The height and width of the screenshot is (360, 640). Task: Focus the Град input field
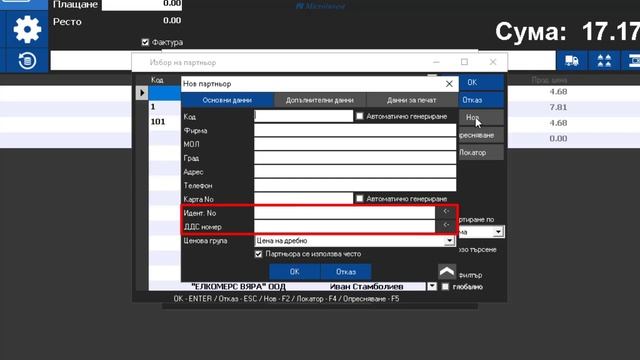[355, 158]
